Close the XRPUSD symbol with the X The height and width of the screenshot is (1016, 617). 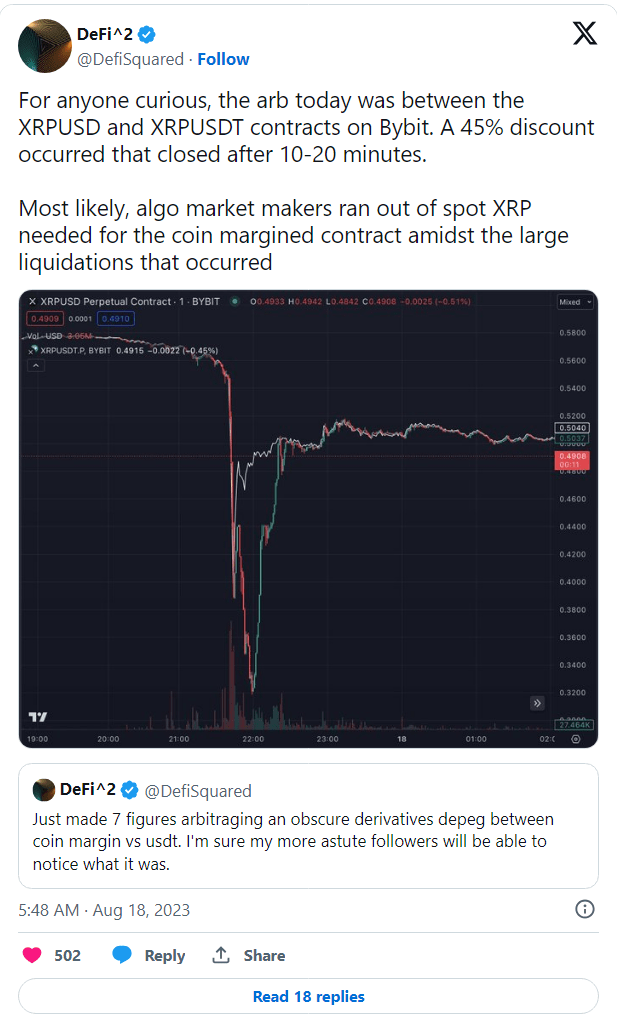(x=32, y=301)
